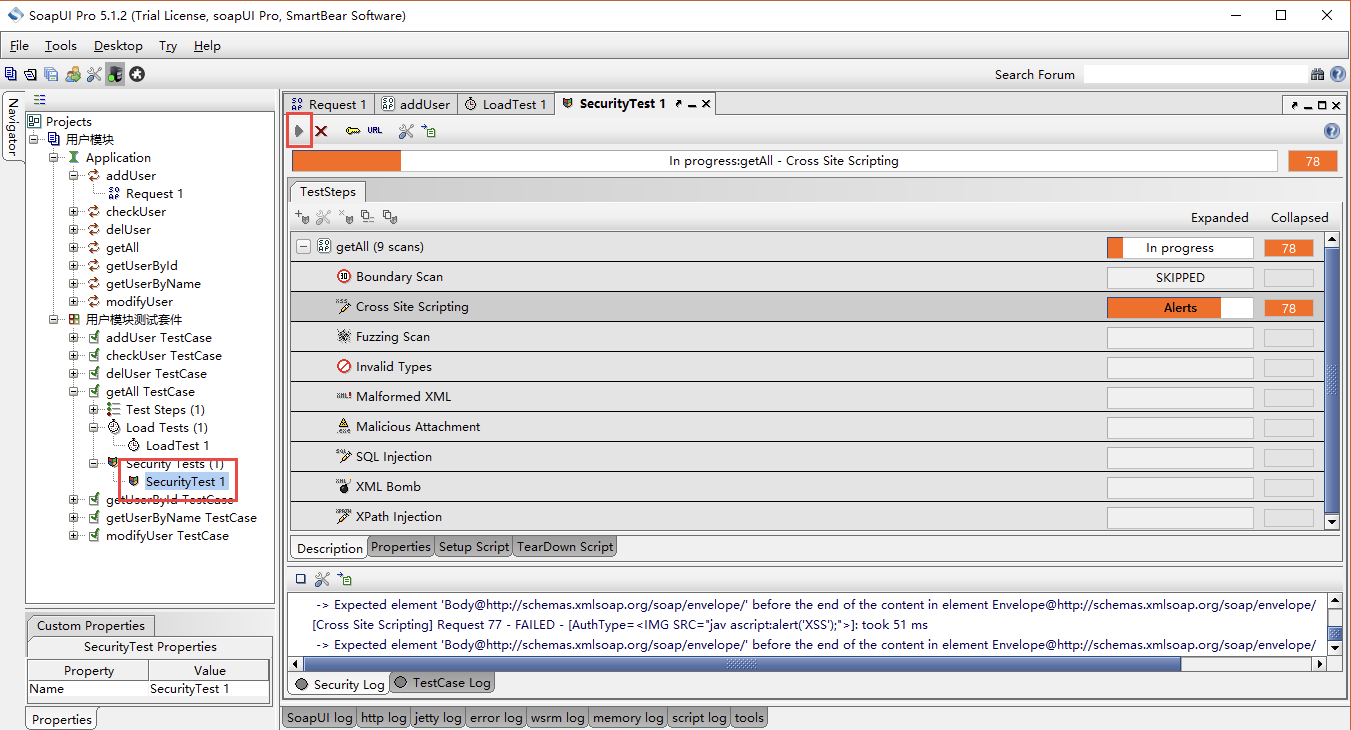Expand the Test Steps (1) node
The image size is (1351, 730).
94,410
